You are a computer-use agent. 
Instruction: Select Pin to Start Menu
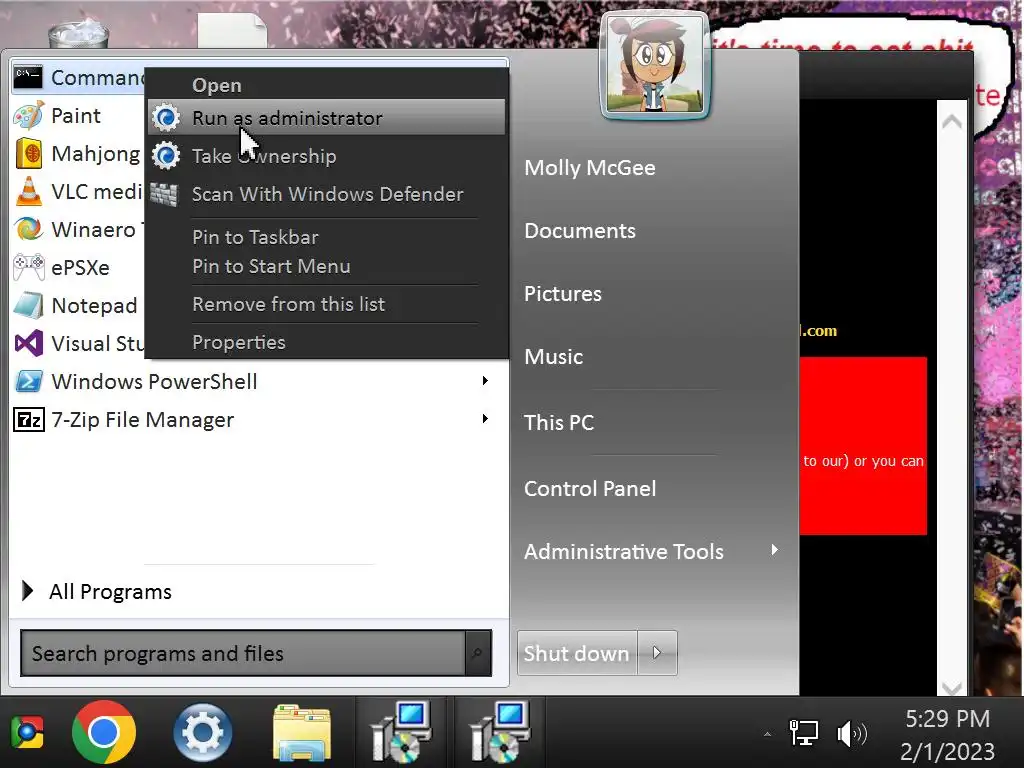pos(327,266)
